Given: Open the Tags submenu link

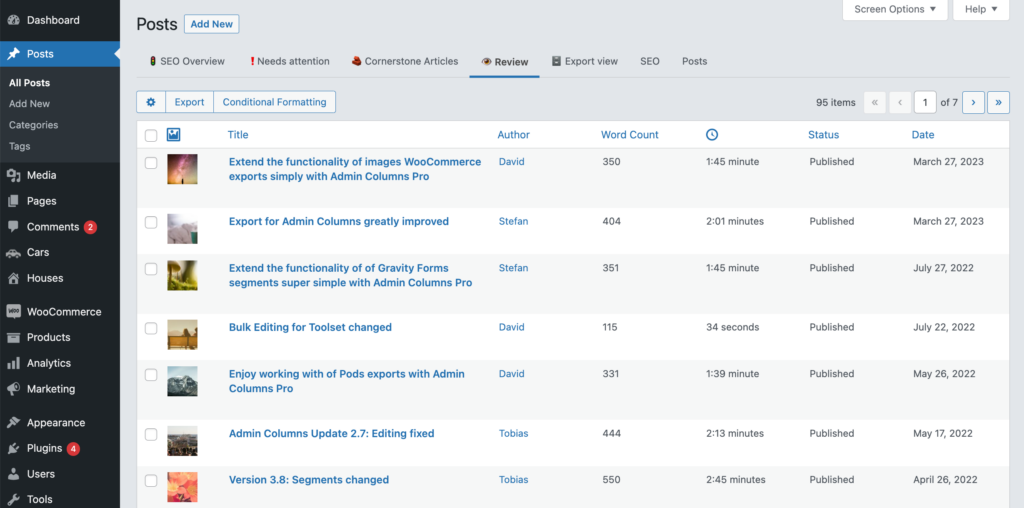Looking at the screenshot, I should 20,146.
